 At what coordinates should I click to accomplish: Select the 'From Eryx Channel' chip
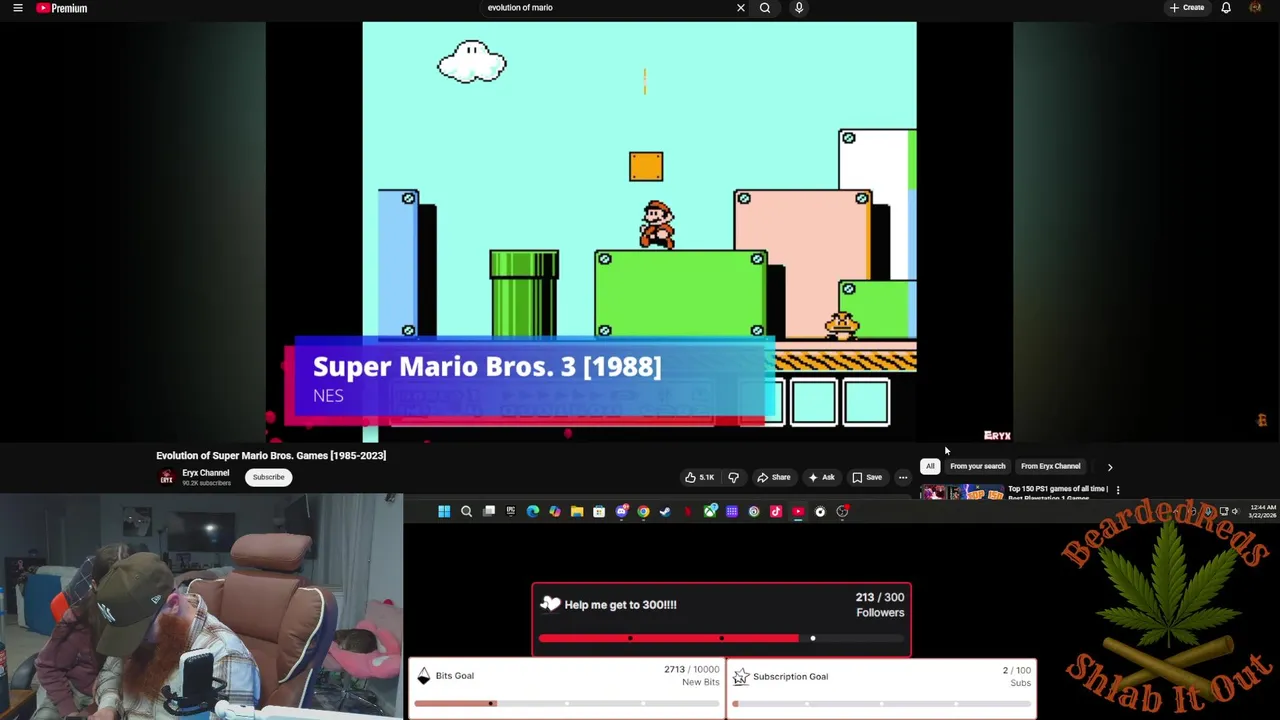point(1050,466)
